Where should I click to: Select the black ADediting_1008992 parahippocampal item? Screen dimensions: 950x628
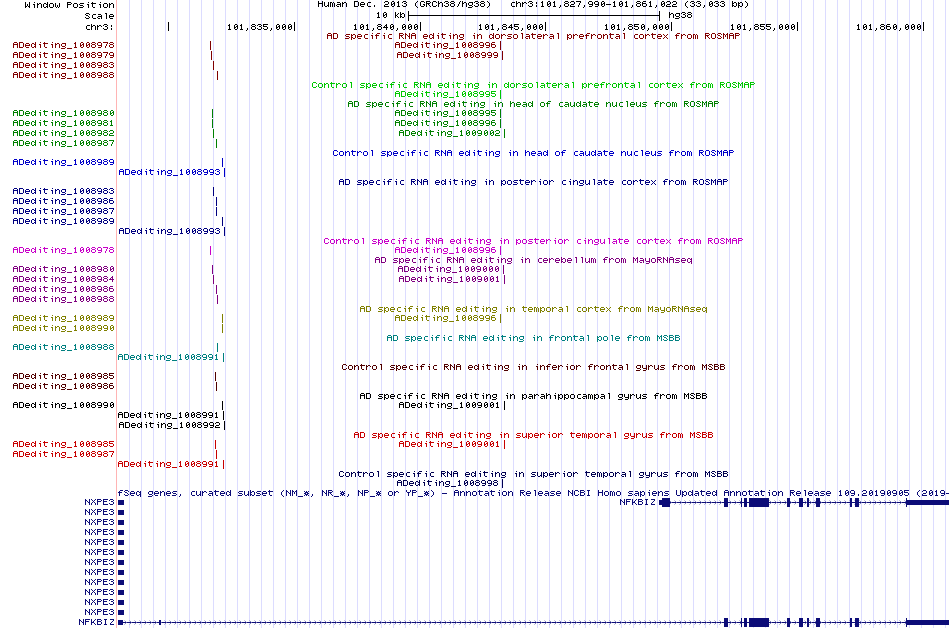click(170, 426)
